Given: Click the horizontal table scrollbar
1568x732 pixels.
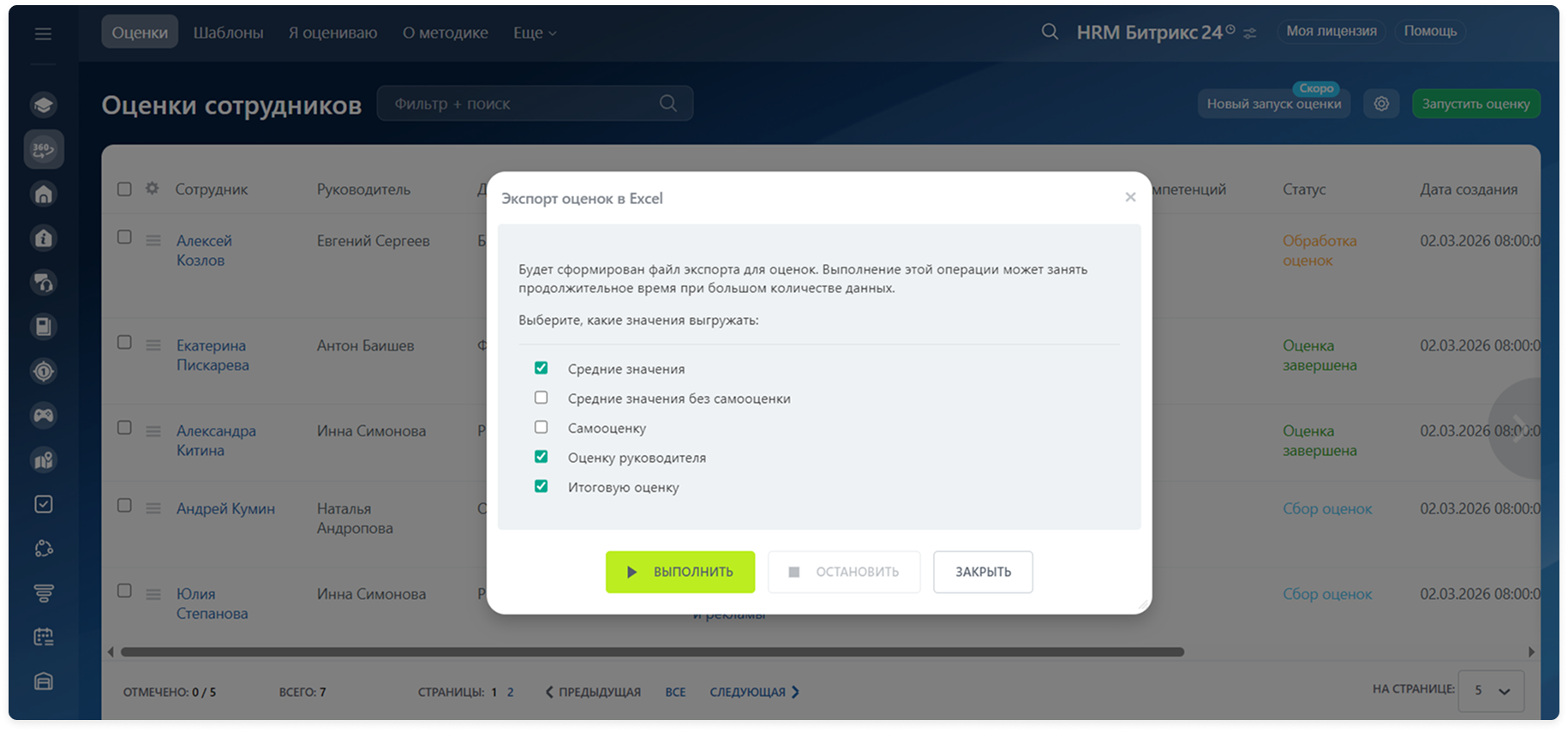Looking at the screenshot, I should 651,652.
